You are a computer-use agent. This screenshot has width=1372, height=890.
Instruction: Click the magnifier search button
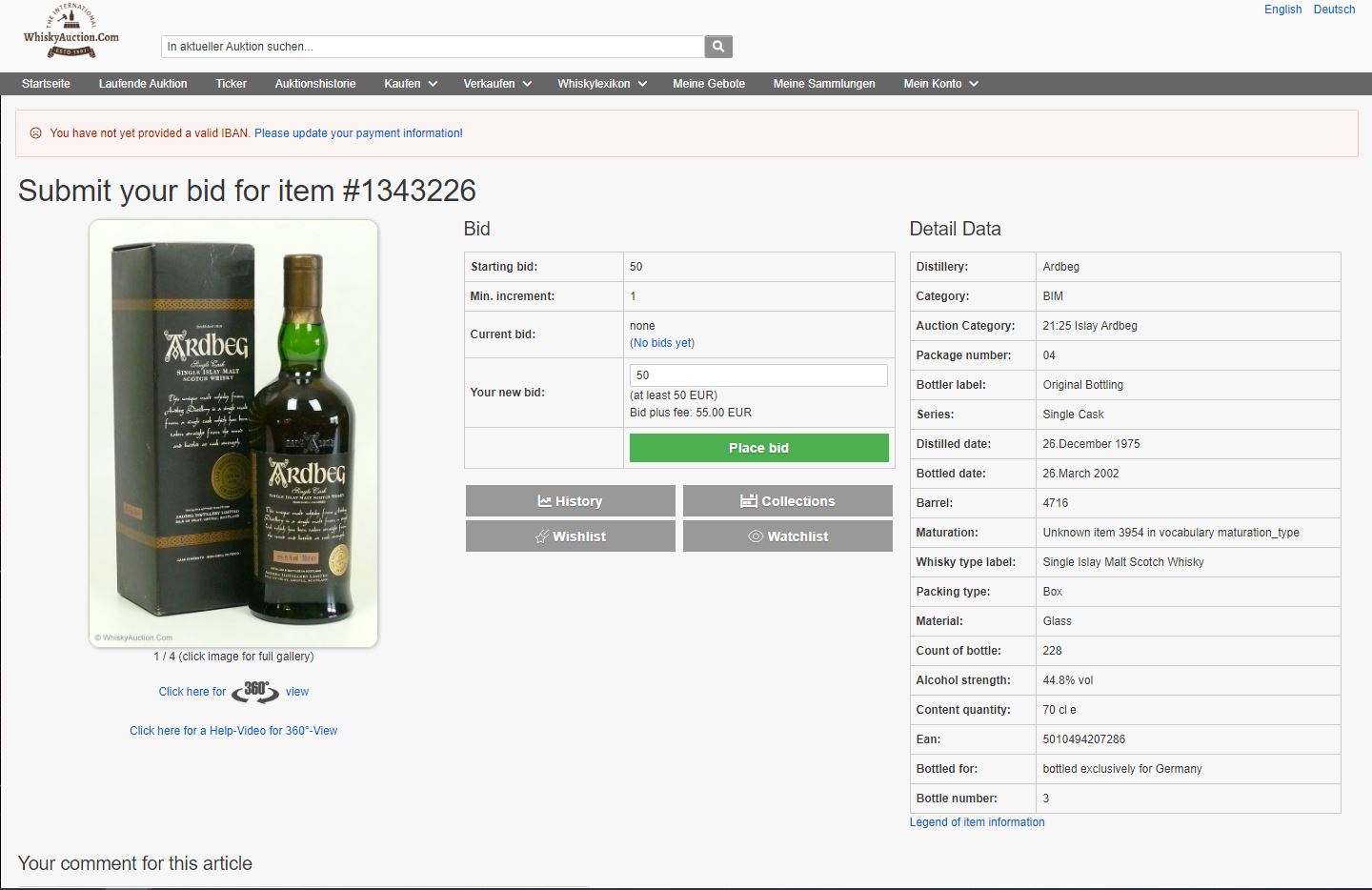718,46
